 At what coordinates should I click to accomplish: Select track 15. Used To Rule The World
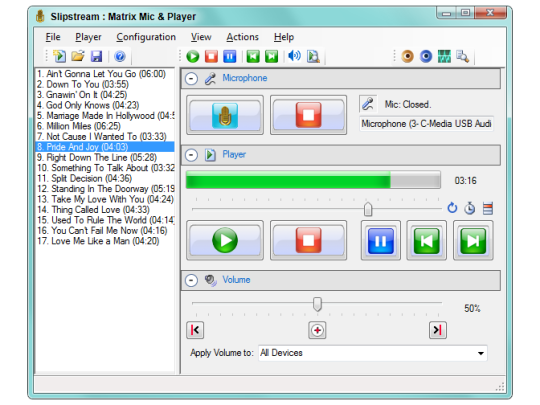(x=105, y=220)
